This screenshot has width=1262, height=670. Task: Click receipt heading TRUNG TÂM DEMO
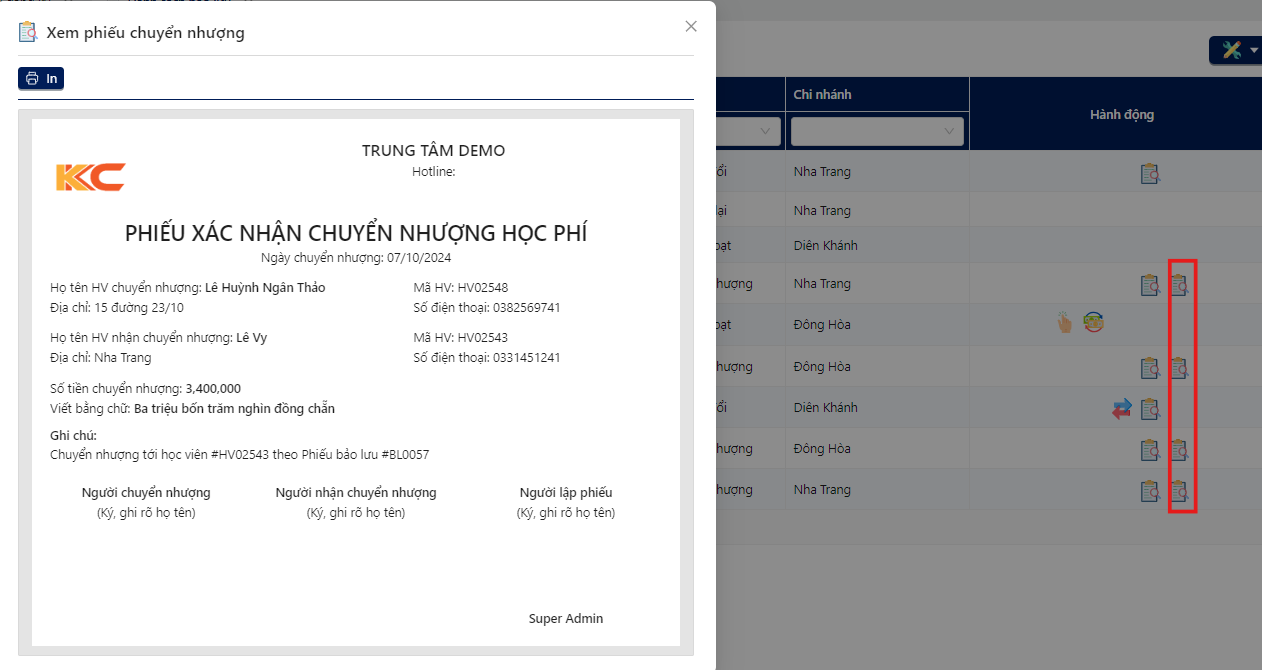click(x=434, y=151)
